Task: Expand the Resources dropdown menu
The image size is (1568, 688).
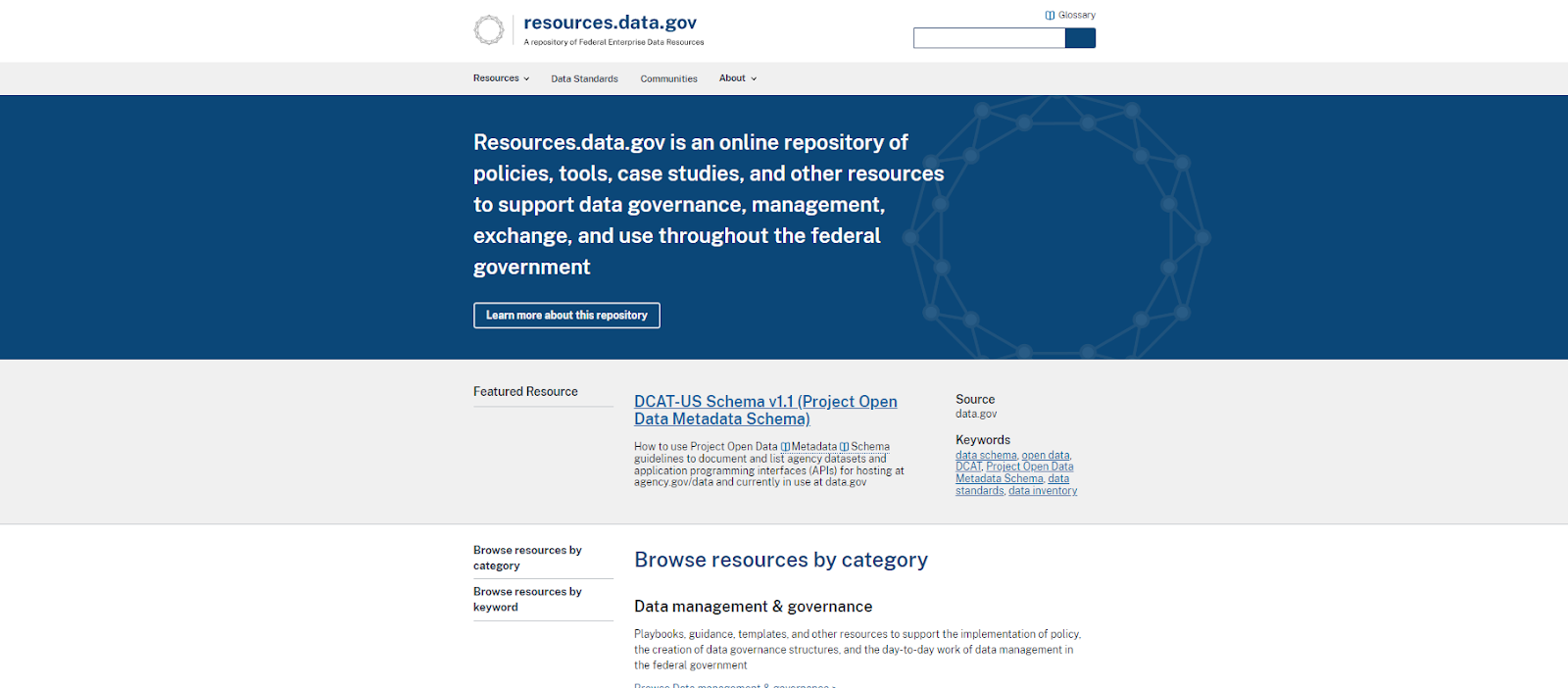Action: [501, 78]
